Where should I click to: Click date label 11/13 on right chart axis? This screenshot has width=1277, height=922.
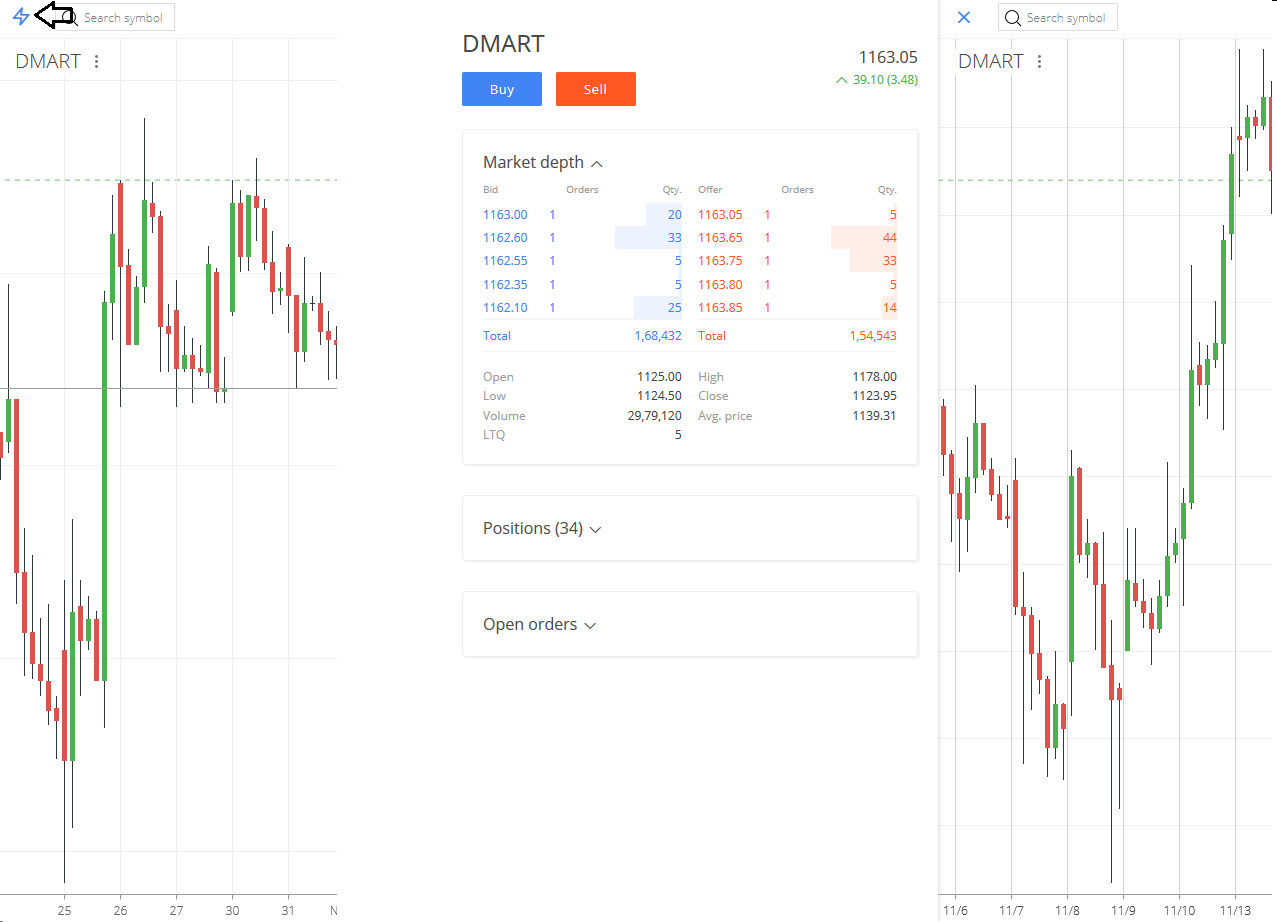coord(1236,910)
